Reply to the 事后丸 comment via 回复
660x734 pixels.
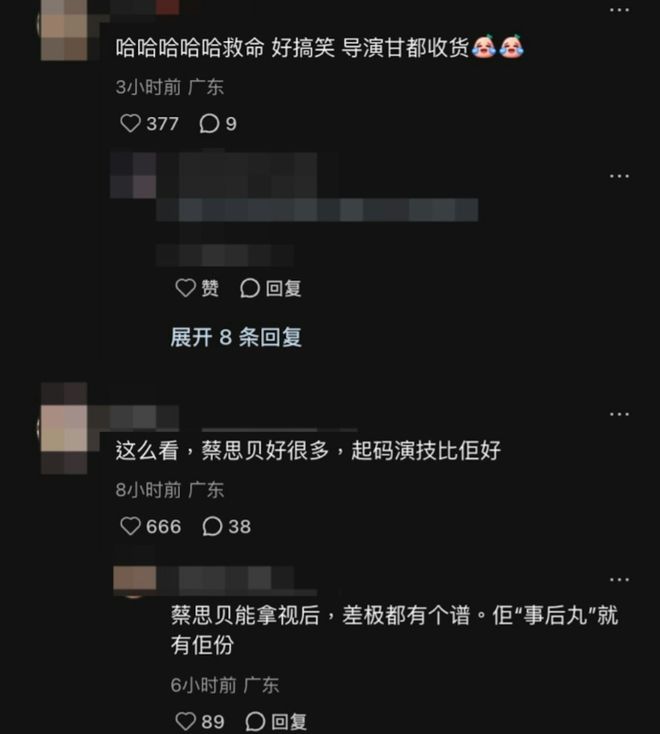coord(276,721)
